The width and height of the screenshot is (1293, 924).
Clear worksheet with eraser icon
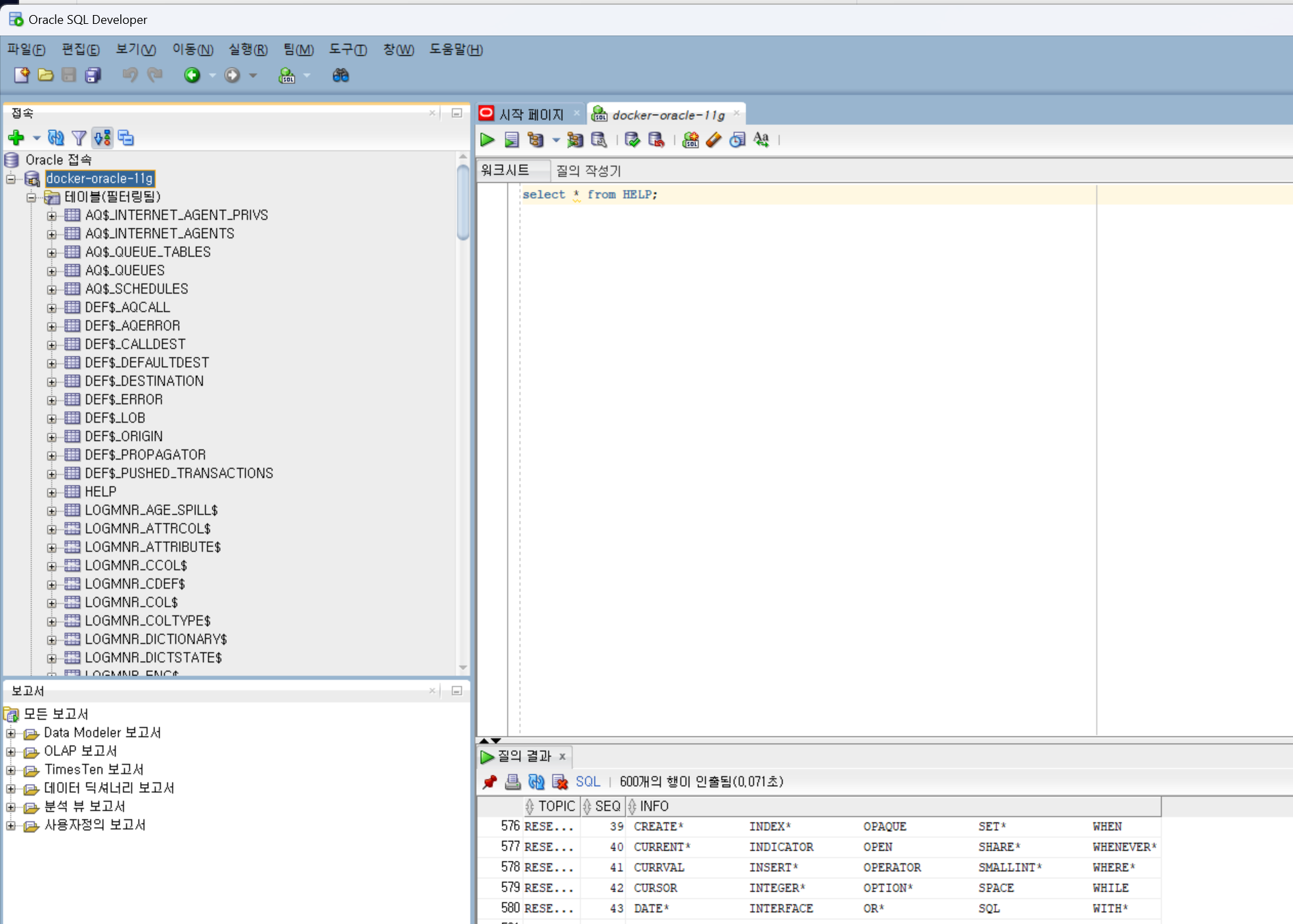click(714, 140)
